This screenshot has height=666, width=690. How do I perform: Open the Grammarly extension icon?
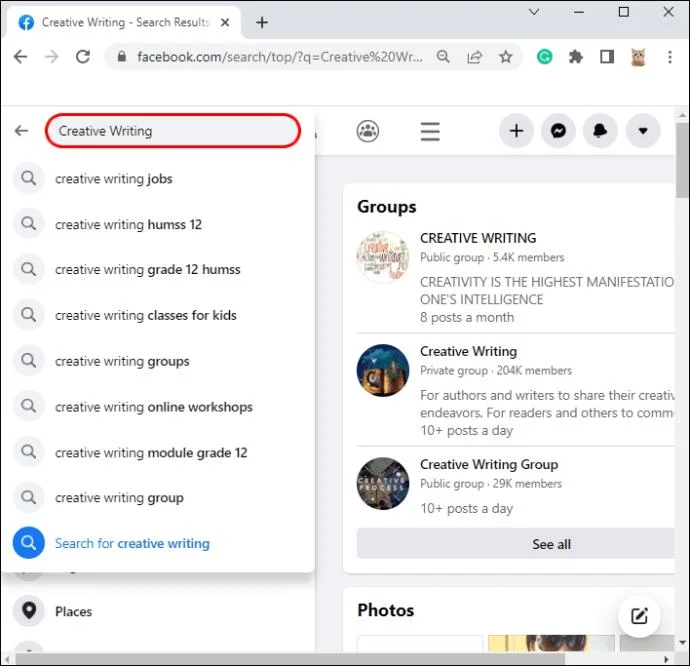tap(544, 57)
